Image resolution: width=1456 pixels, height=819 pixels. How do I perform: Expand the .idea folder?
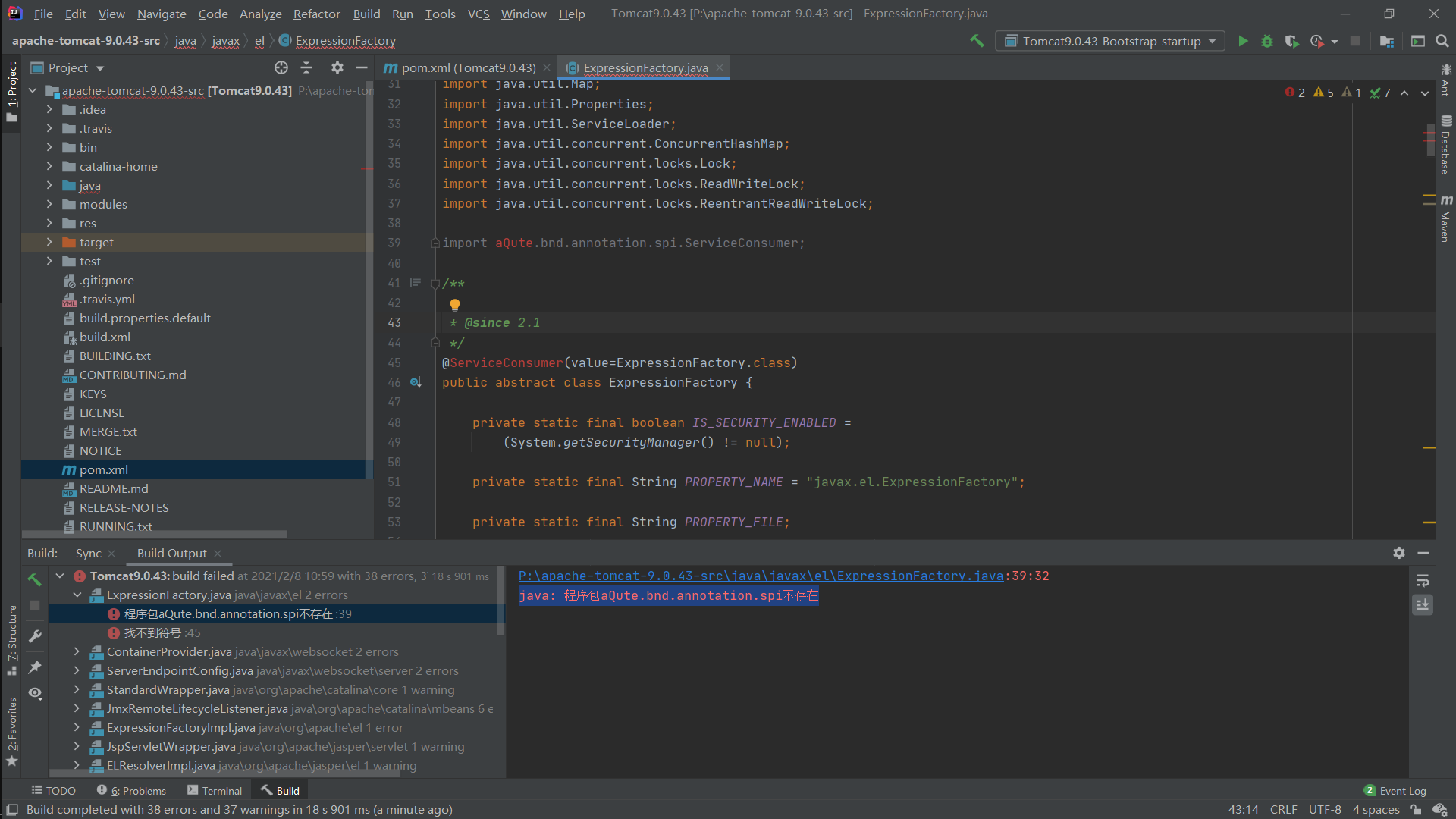point(49,109)
